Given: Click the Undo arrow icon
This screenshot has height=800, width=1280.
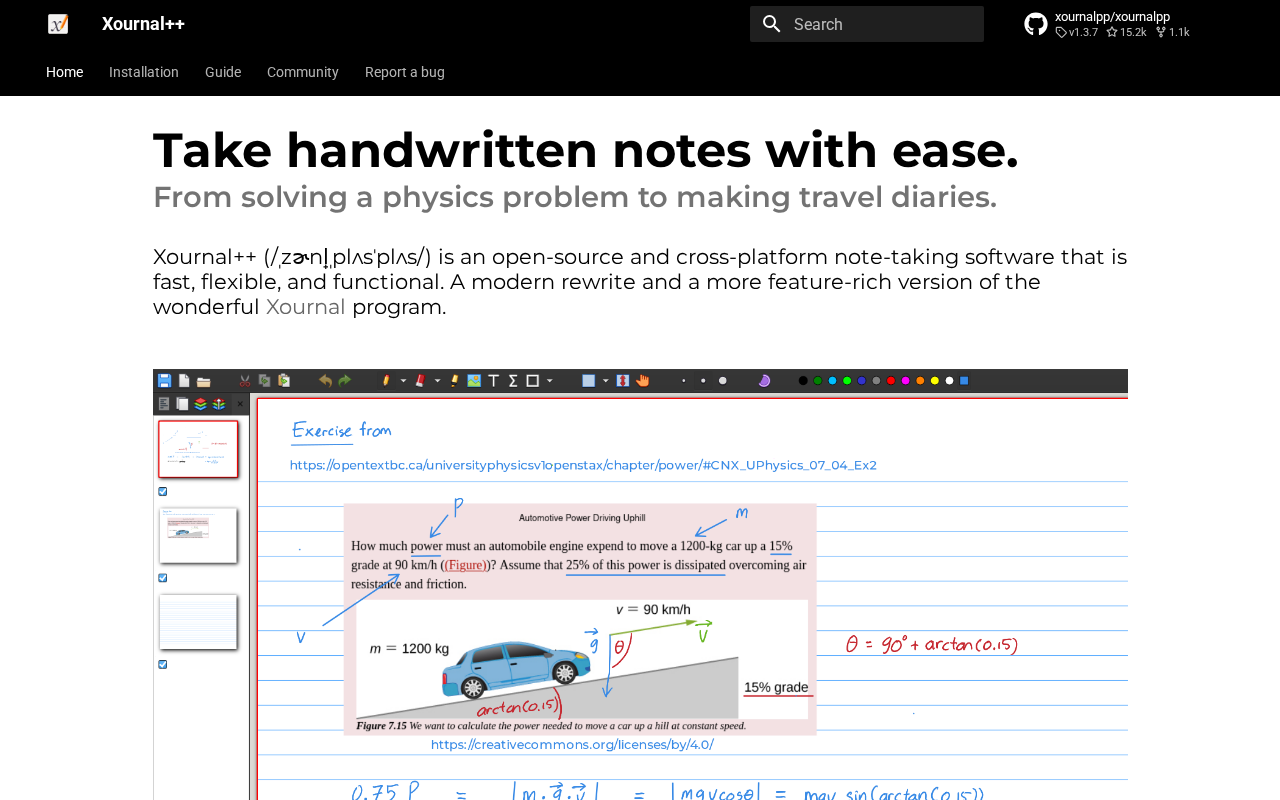Looking at the screenshot, I should tap(325, 381).
